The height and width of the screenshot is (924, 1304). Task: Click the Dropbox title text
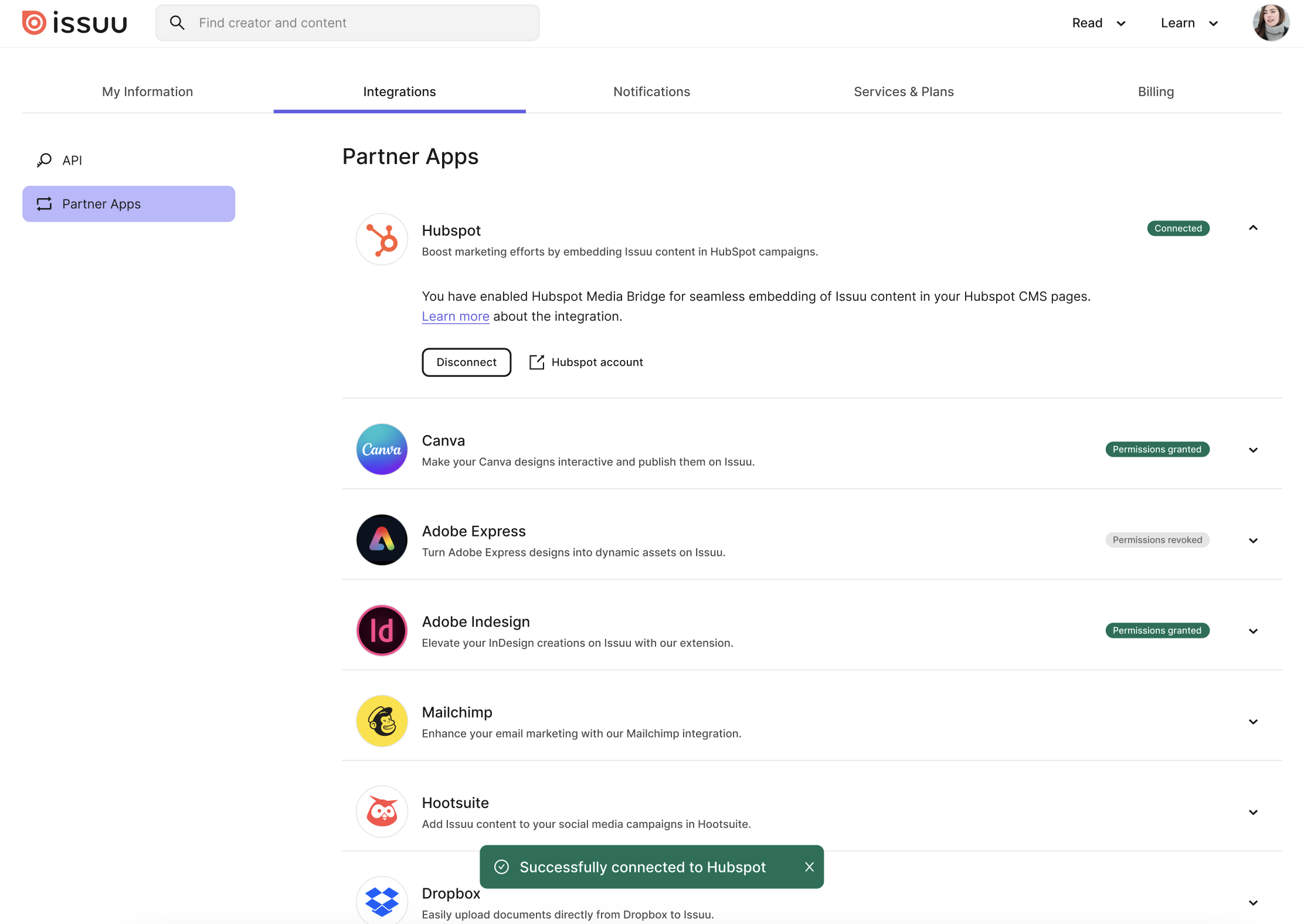pos(451,894)
